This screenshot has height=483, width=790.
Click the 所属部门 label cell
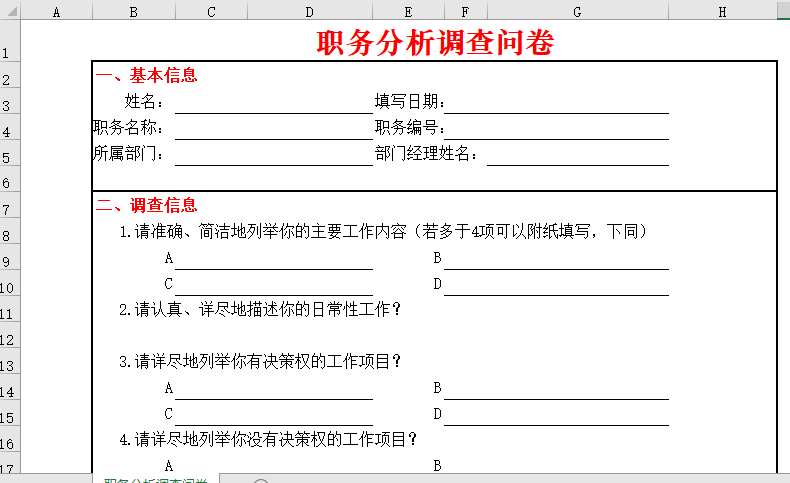tap(128, 153)
